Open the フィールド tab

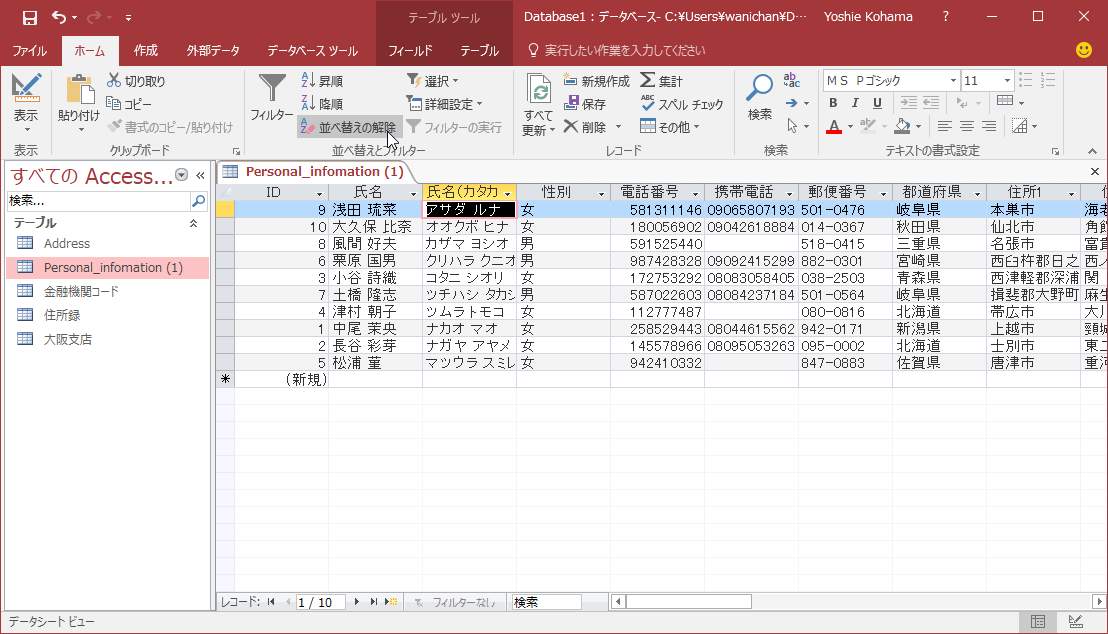click(410, 51)
